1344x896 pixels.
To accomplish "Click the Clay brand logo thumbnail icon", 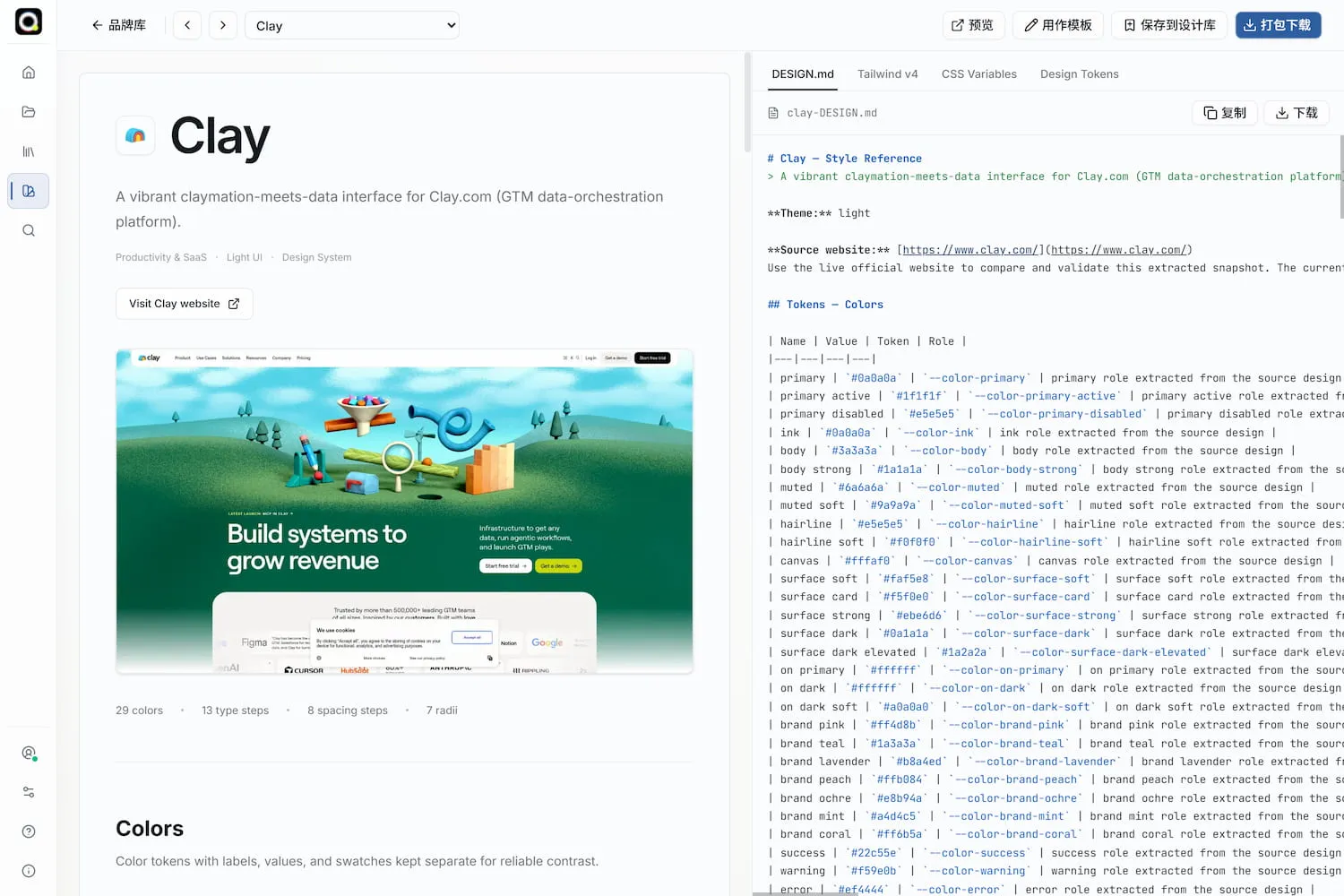I will click(x=135, y=135).
